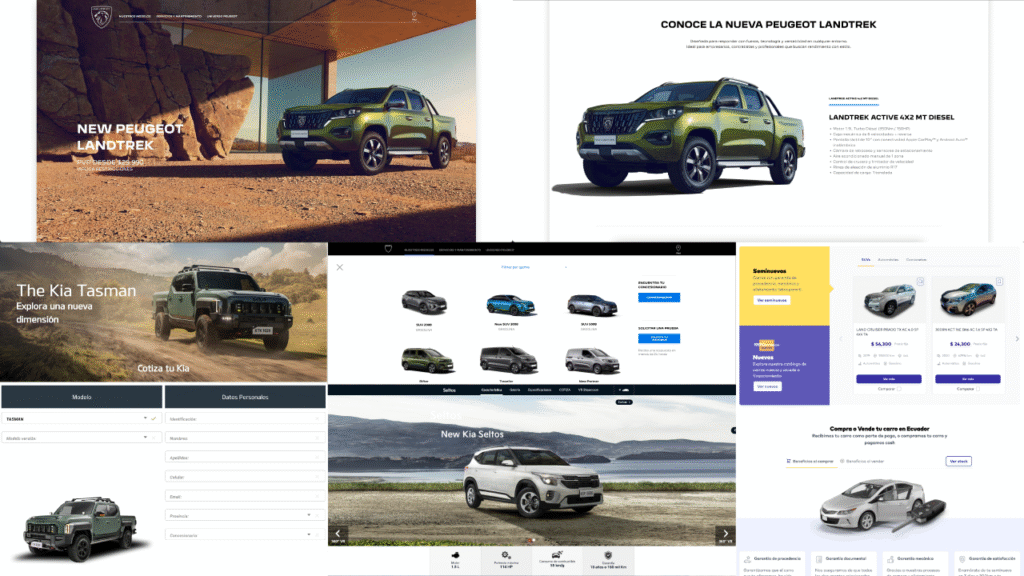Click green checkmark beside TASMAN model field
This screenshot has width=1024, height=576.
click(153, 419)
